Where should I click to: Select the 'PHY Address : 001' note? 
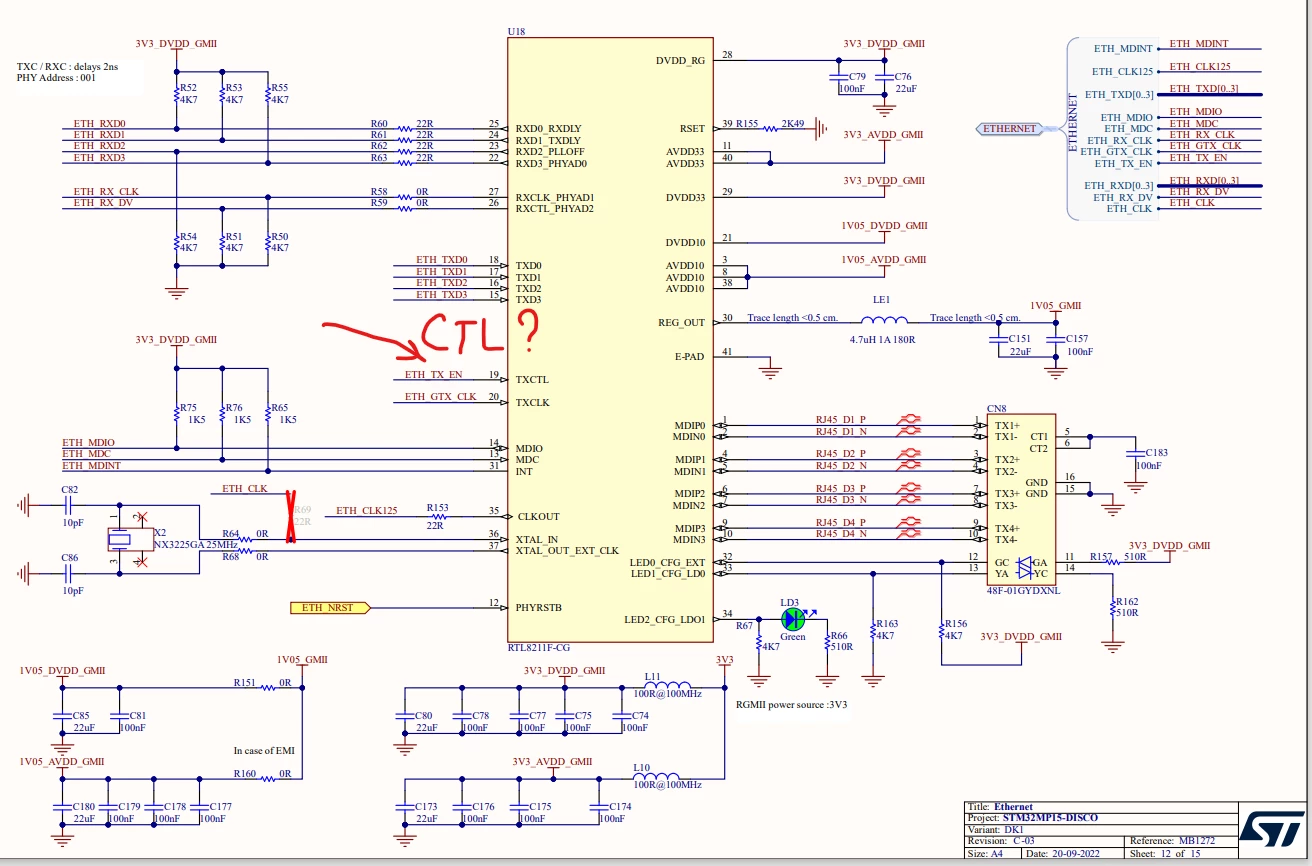coord(56,78)
